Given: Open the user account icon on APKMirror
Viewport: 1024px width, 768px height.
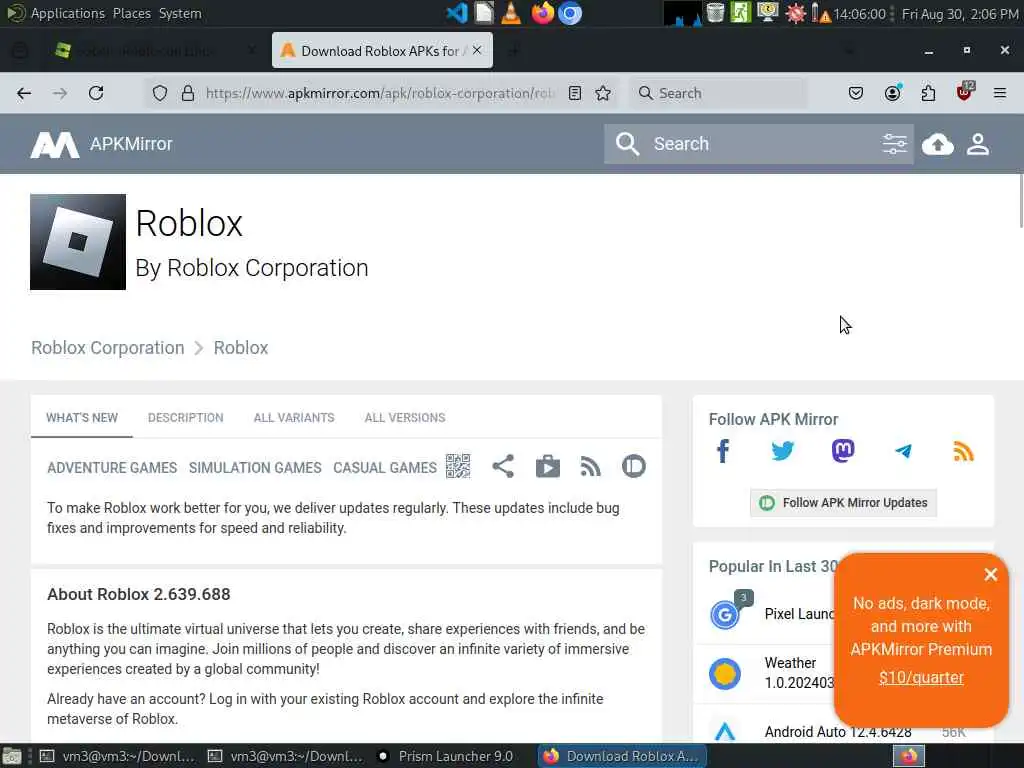Looking at the screenshot, I should tap(978, 144).
